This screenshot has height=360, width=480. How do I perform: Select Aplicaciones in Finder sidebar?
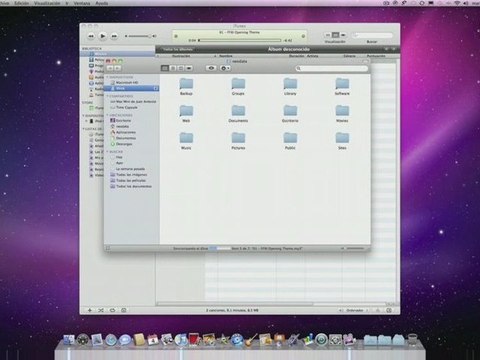(123, 132)
